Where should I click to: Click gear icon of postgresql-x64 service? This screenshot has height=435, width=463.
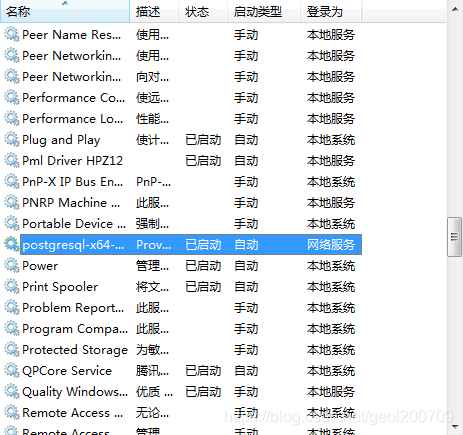tap(12, 245)
